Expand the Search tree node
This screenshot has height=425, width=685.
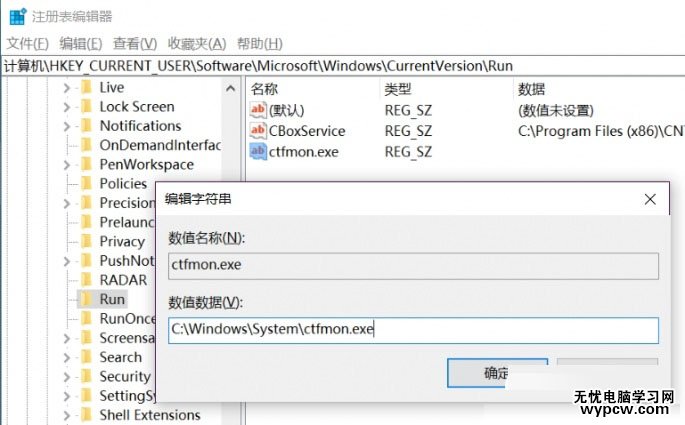67,357
